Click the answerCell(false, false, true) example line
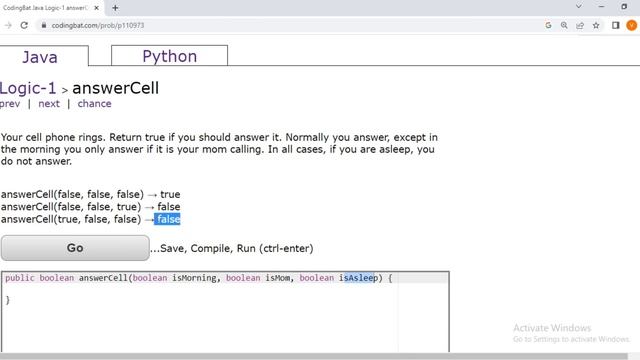This screenshot has height=360, width=640. pyautogui.click(x=91, y=207)
